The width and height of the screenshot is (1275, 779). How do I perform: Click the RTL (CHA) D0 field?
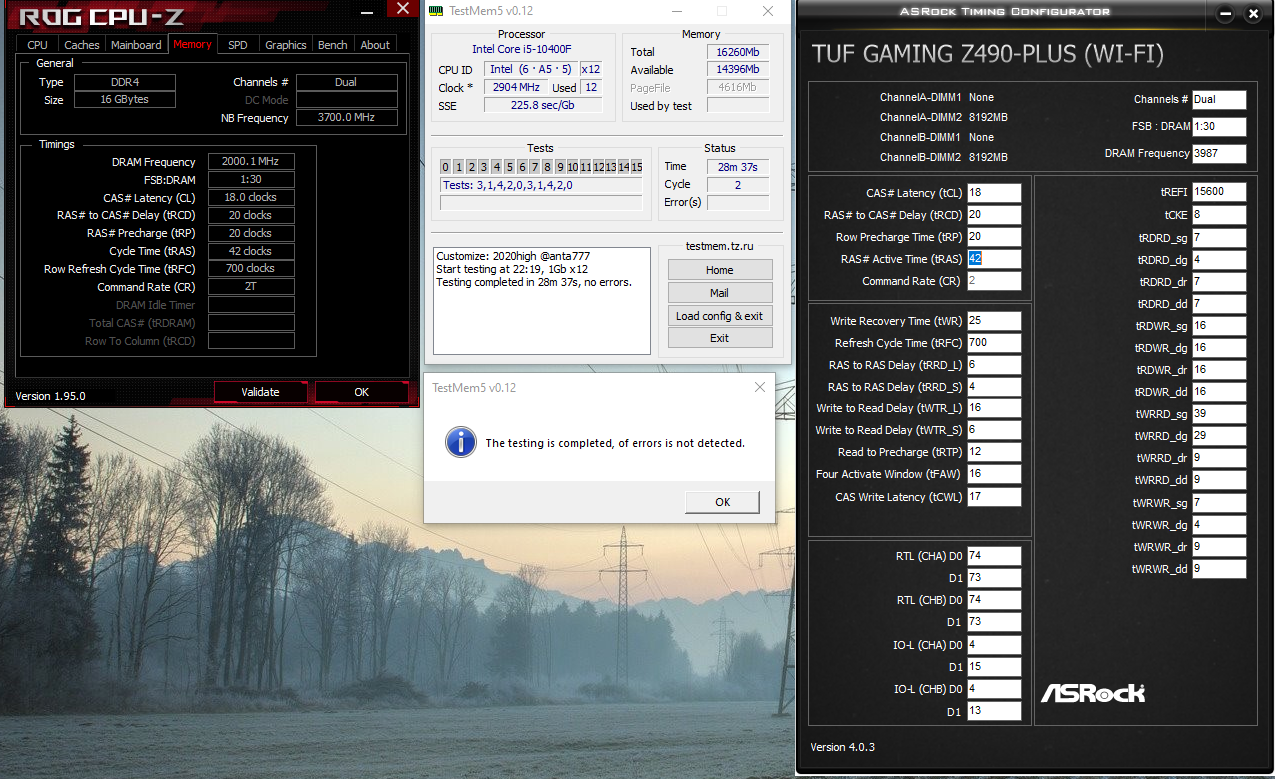point(994,556)
